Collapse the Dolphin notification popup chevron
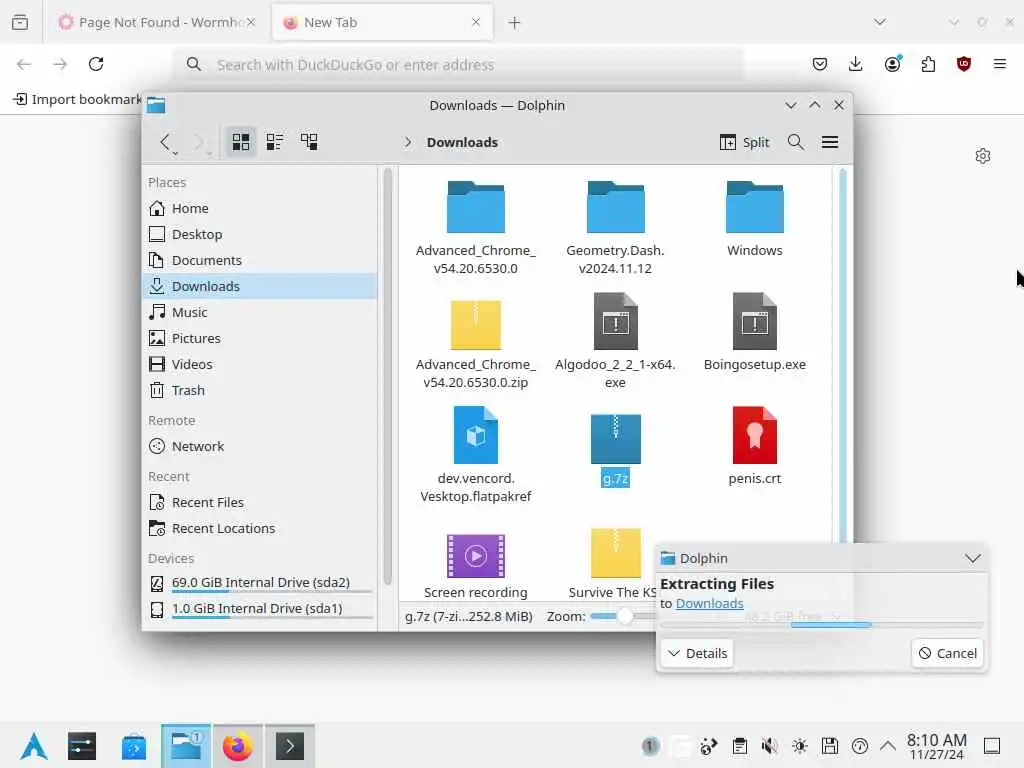This screenshot has width=1024, height=768. tap(972, 558)
